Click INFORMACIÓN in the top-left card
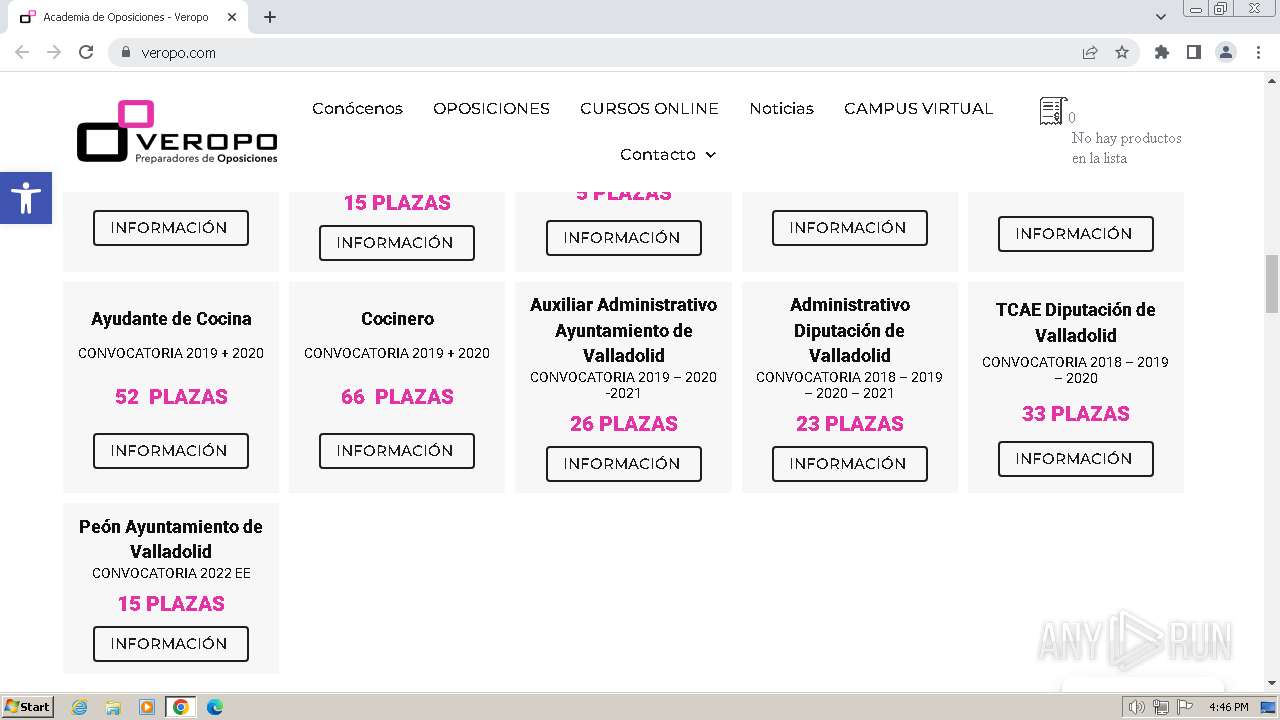The width and height of the screenshot is (1280, 720). (171, 228)
